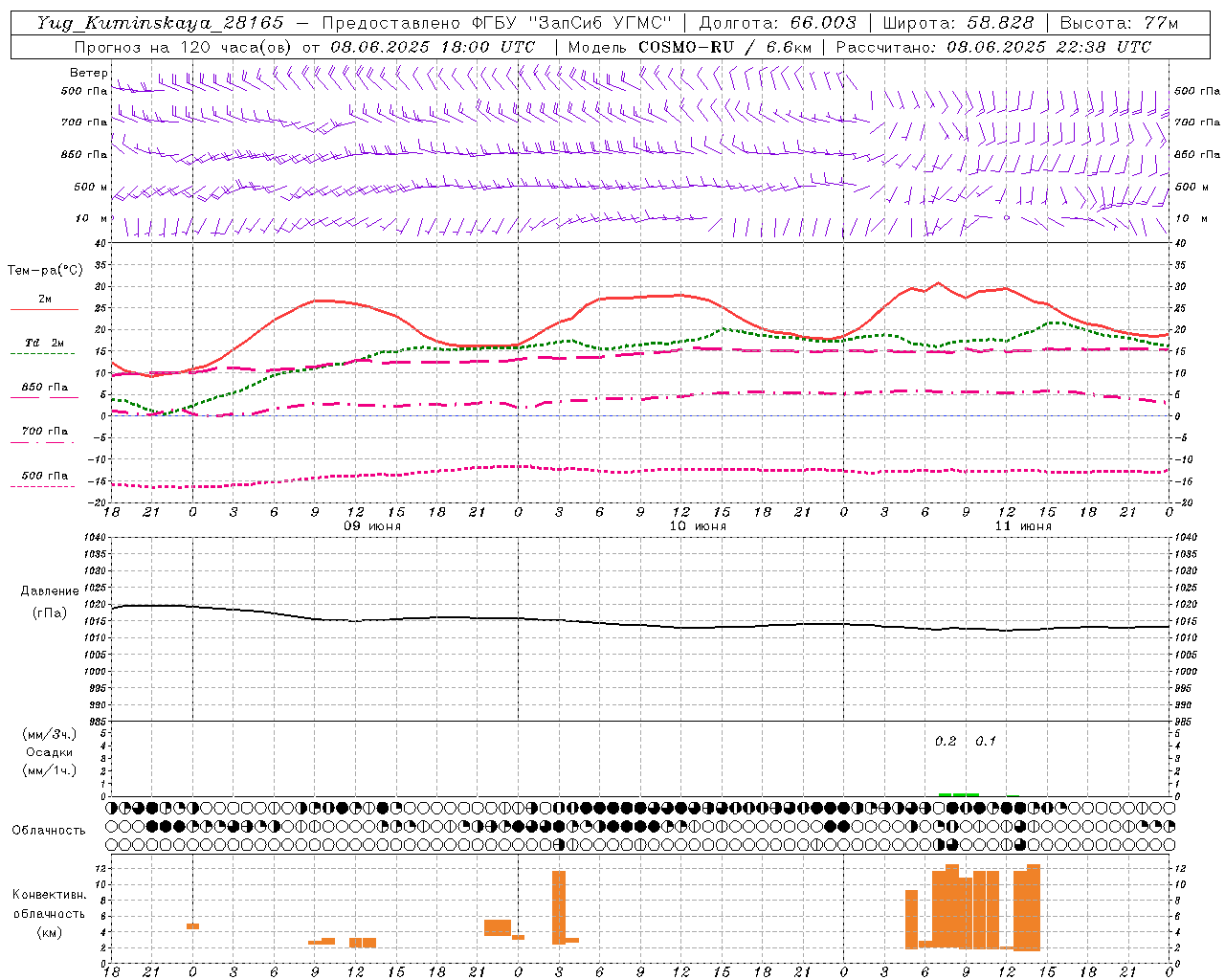The image size is (1225, 980).
Task: Click the Долгота: 66.003 value
Action: tap(778, 23)
